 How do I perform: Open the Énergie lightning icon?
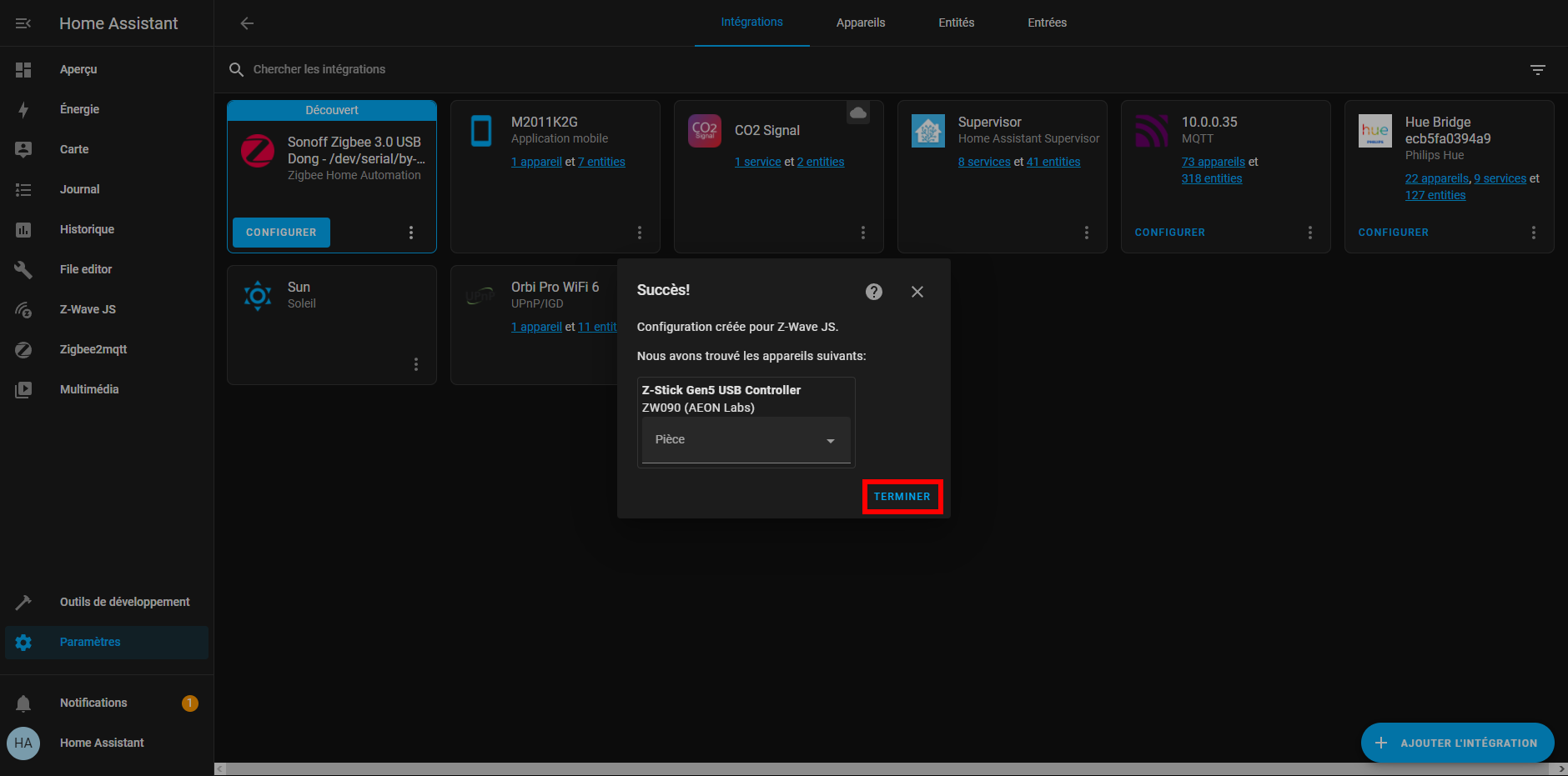pos(23,109)
